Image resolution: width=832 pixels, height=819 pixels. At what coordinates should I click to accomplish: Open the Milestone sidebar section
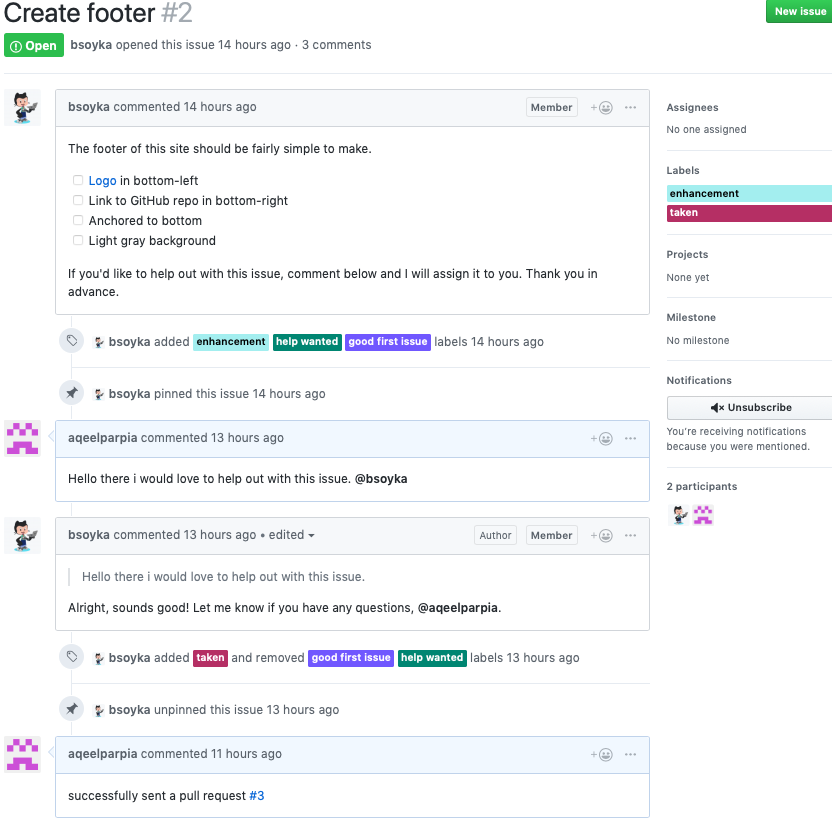pyautogui.click(x=691, y=318)
